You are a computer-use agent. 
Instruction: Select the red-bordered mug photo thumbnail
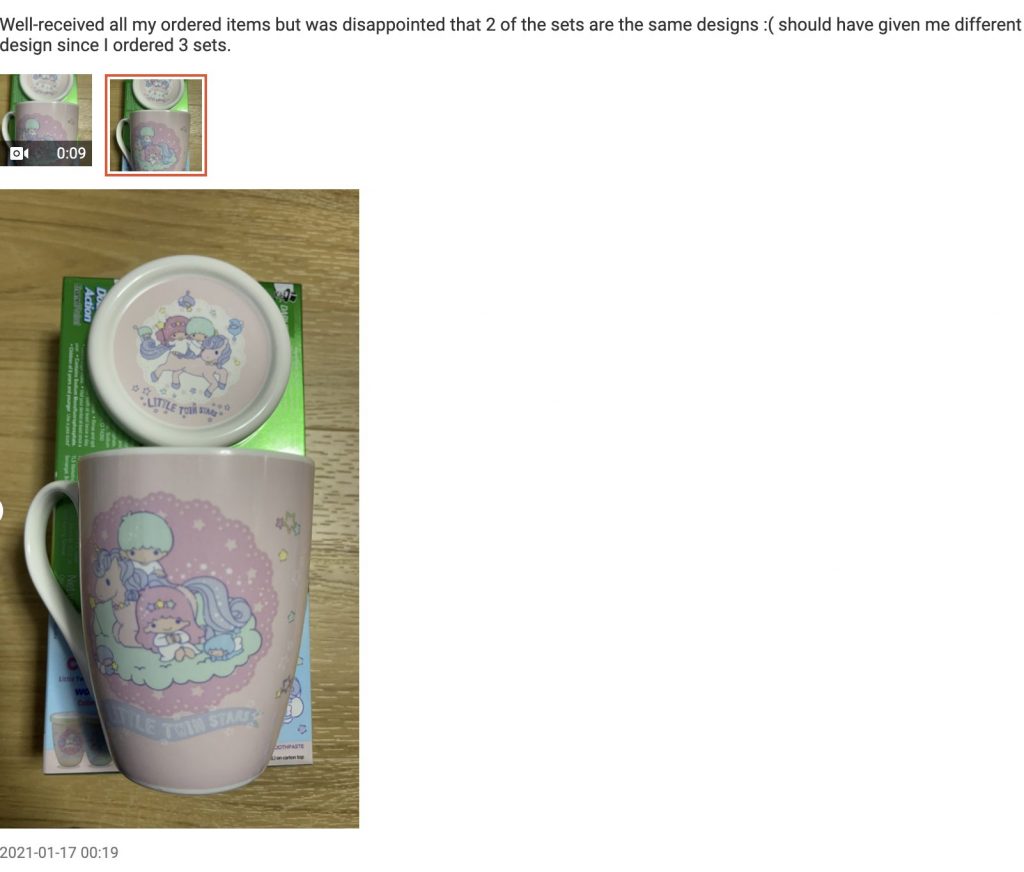tap(156, 125)
